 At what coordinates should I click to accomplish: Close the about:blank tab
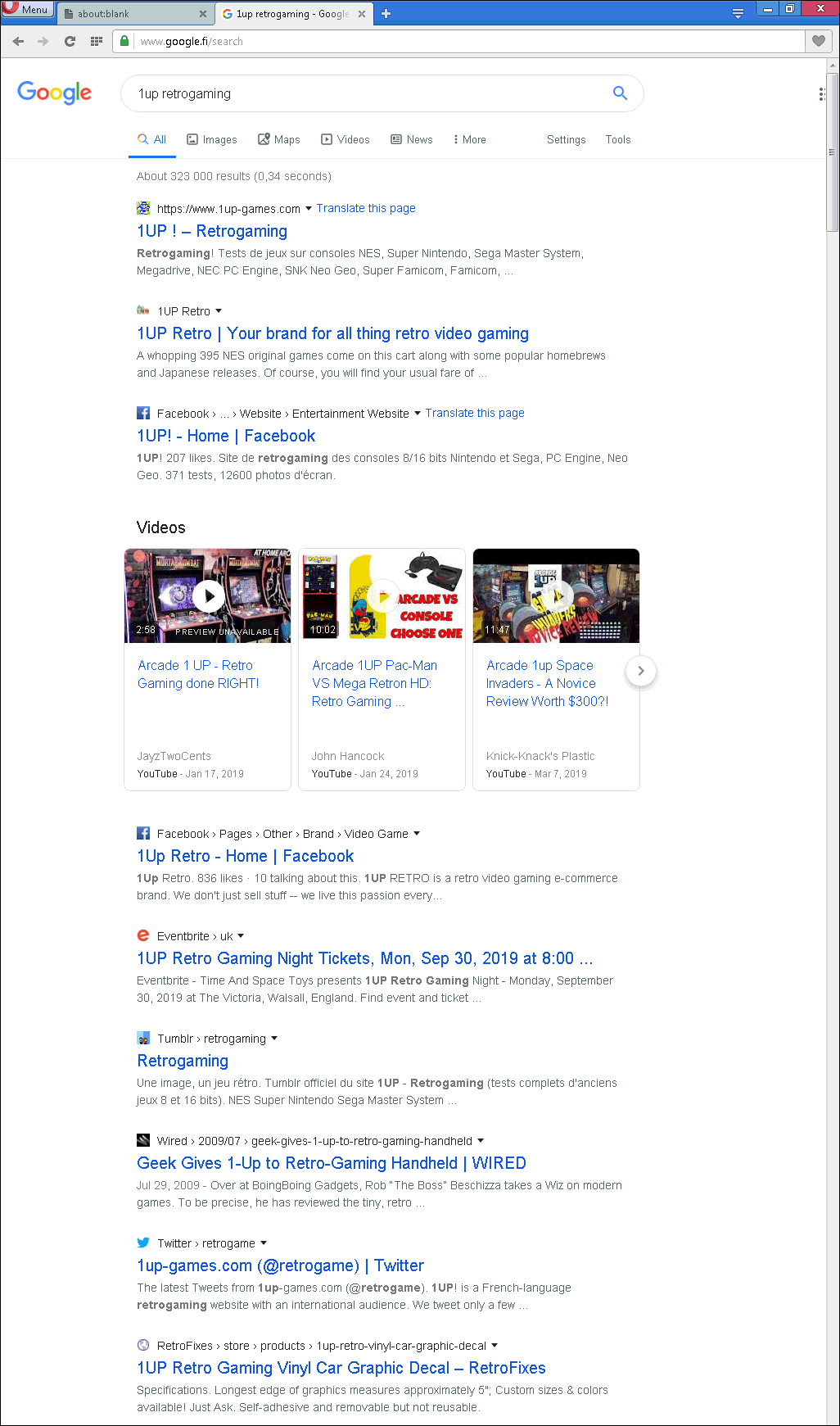(x=203, y=14)
